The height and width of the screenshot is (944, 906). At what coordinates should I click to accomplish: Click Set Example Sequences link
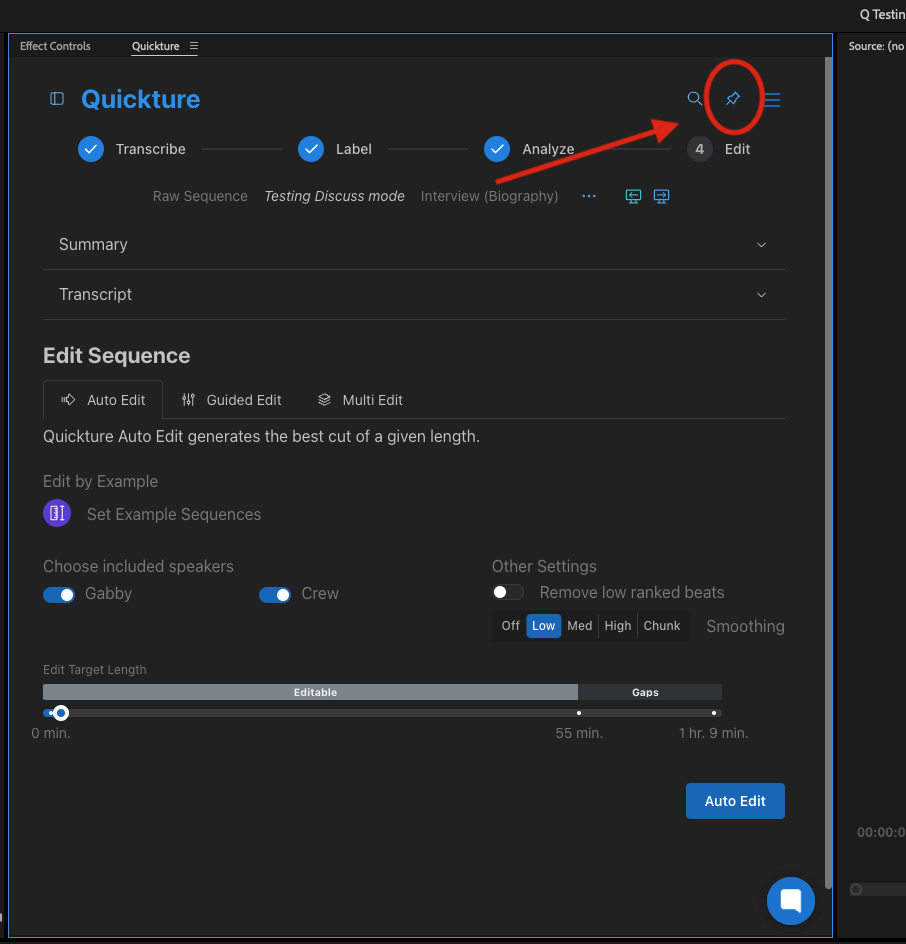(174, 514)
